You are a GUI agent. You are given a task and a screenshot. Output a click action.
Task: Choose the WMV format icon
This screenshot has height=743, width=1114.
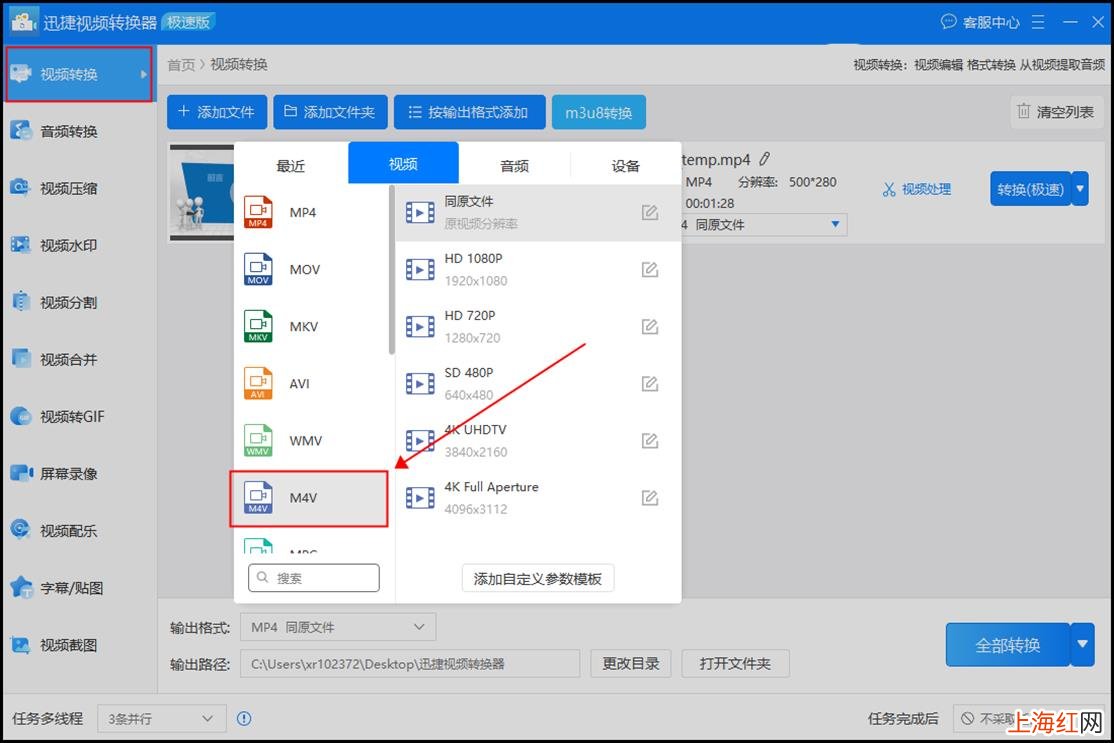(x=258, y=440)
